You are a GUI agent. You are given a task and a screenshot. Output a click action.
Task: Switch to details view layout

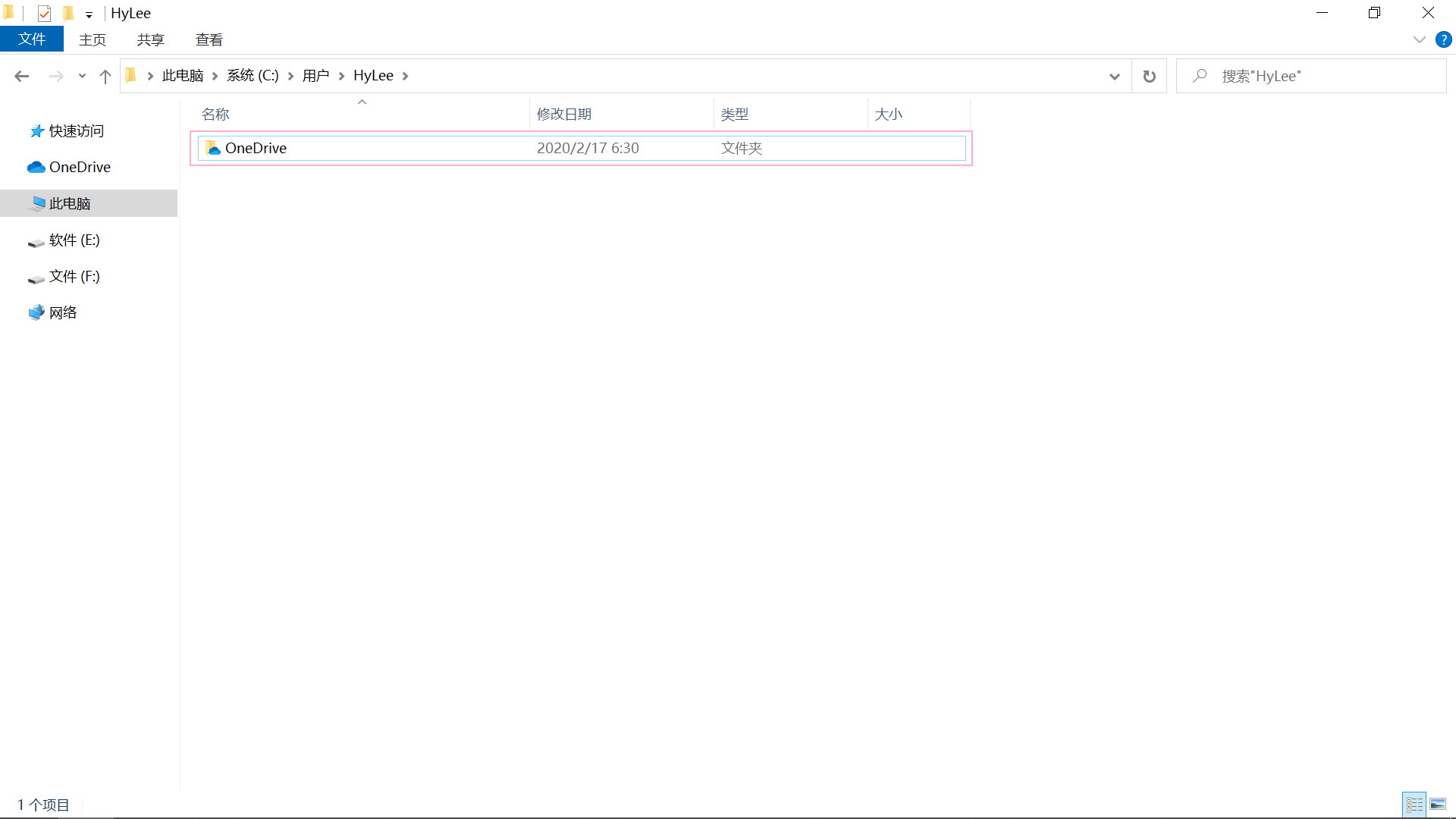click(1414, 804)
